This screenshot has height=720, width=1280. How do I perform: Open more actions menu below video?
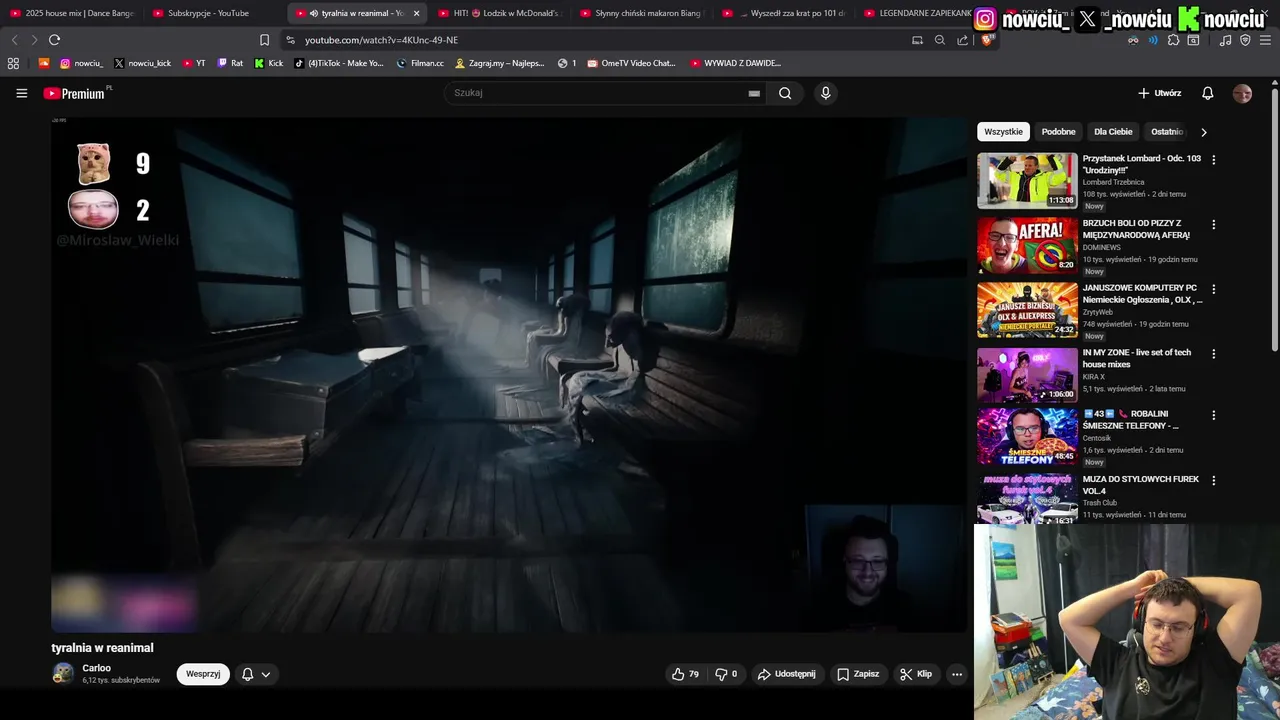956,674
